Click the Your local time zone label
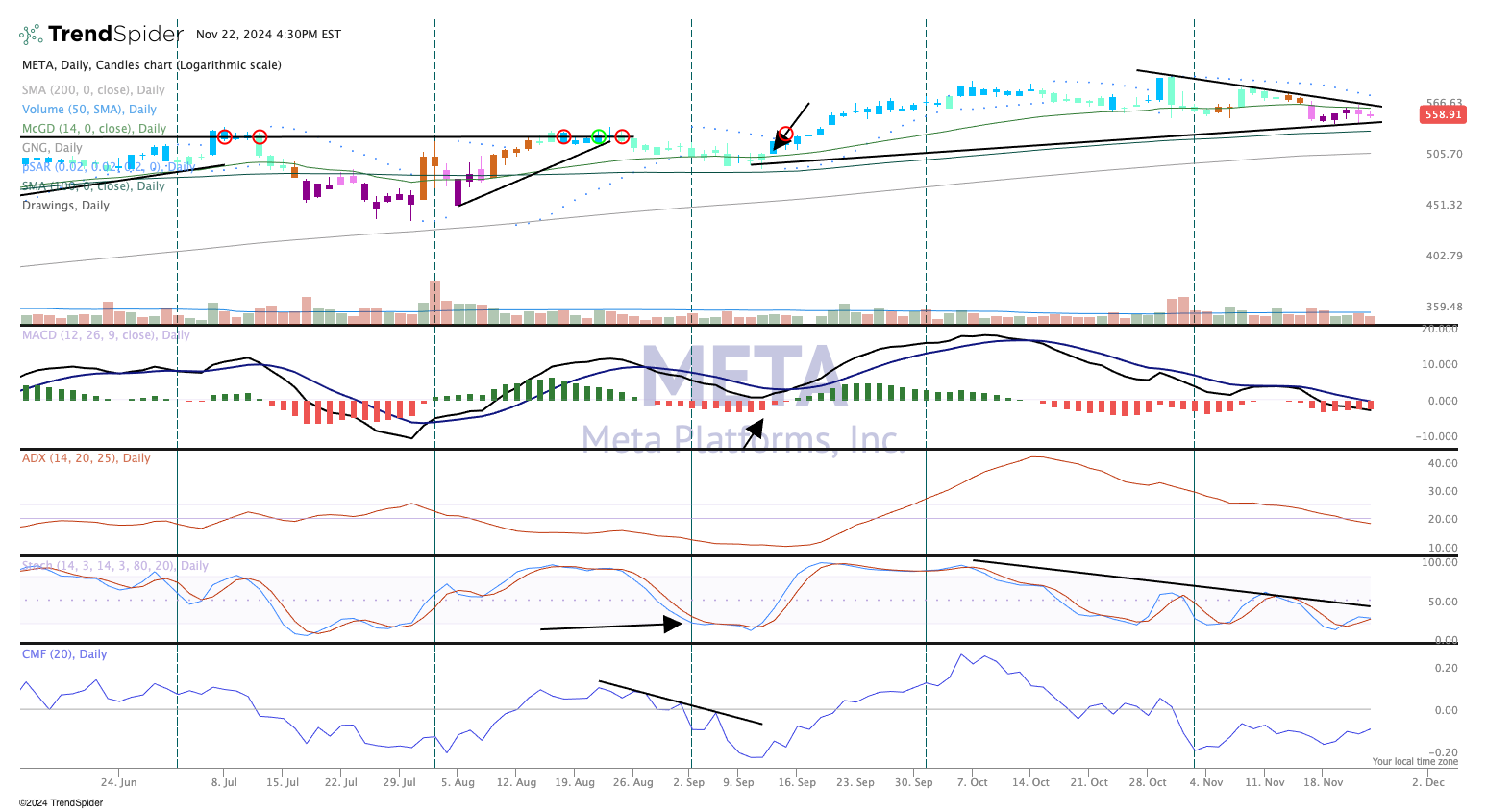 [x=1415, y=762]
